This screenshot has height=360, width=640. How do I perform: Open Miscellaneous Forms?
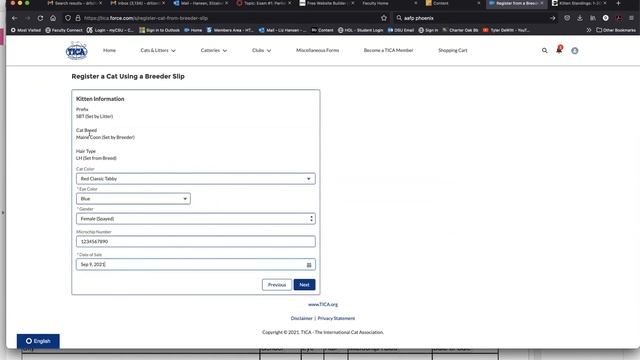[318, 50]
